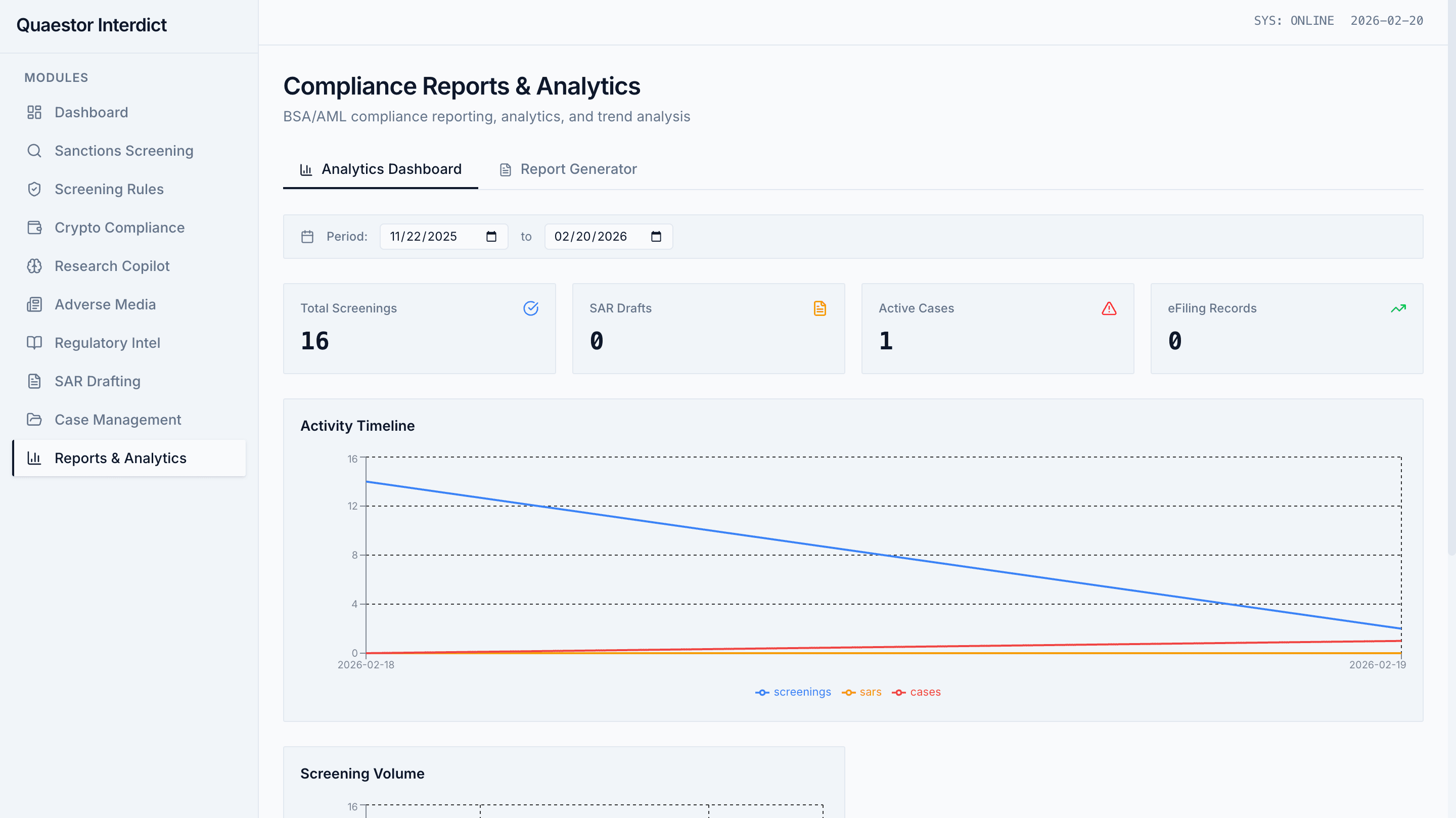Click the Regulatory Intel book icon
Screen dimensions: 1456x818
point(34,343)
